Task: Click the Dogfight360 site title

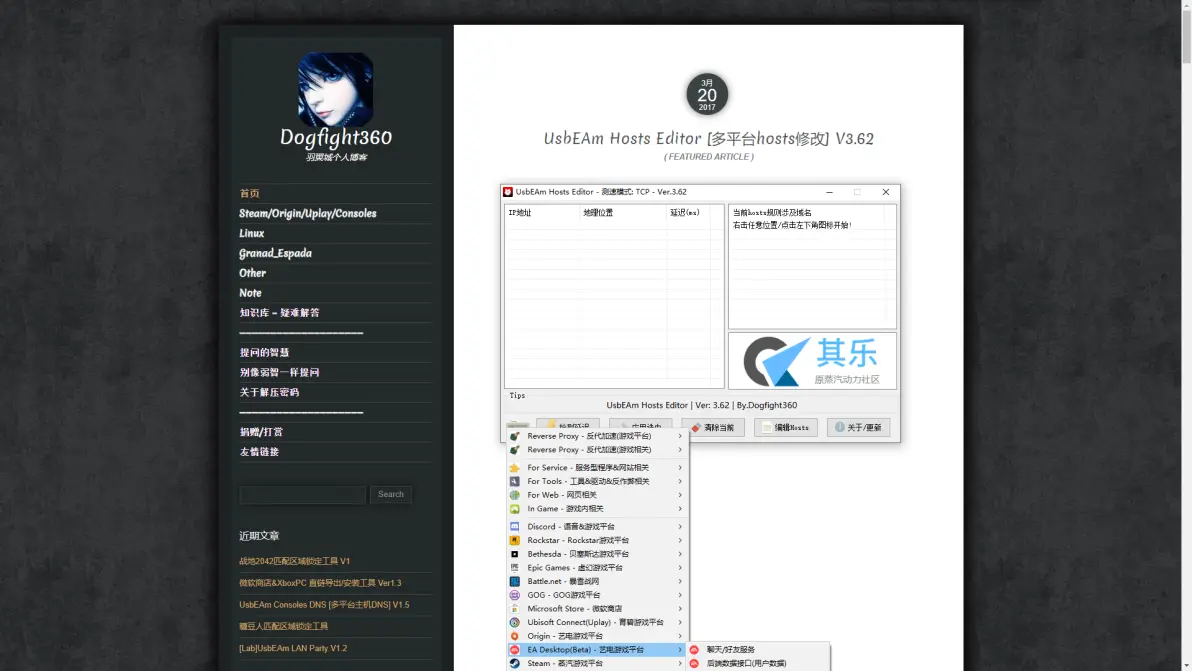Action: click(x=336, y=138)
